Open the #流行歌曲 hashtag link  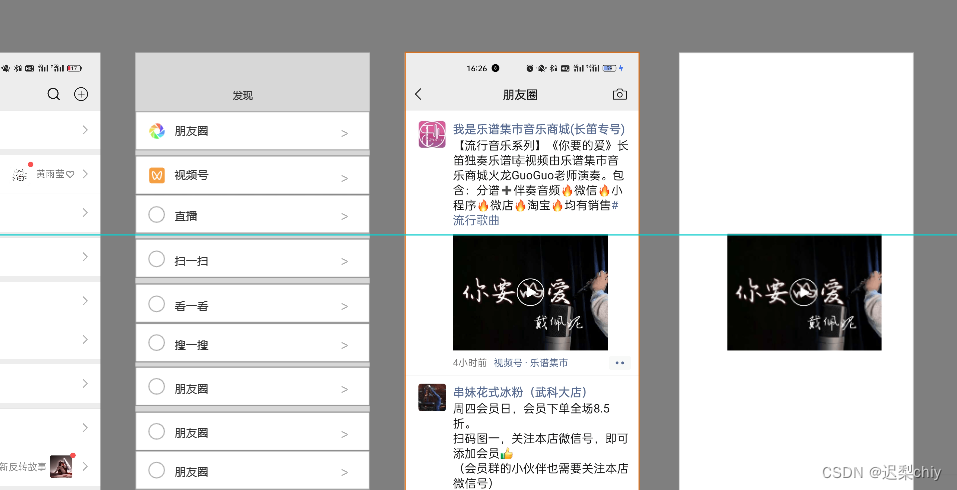coord(477,220)
